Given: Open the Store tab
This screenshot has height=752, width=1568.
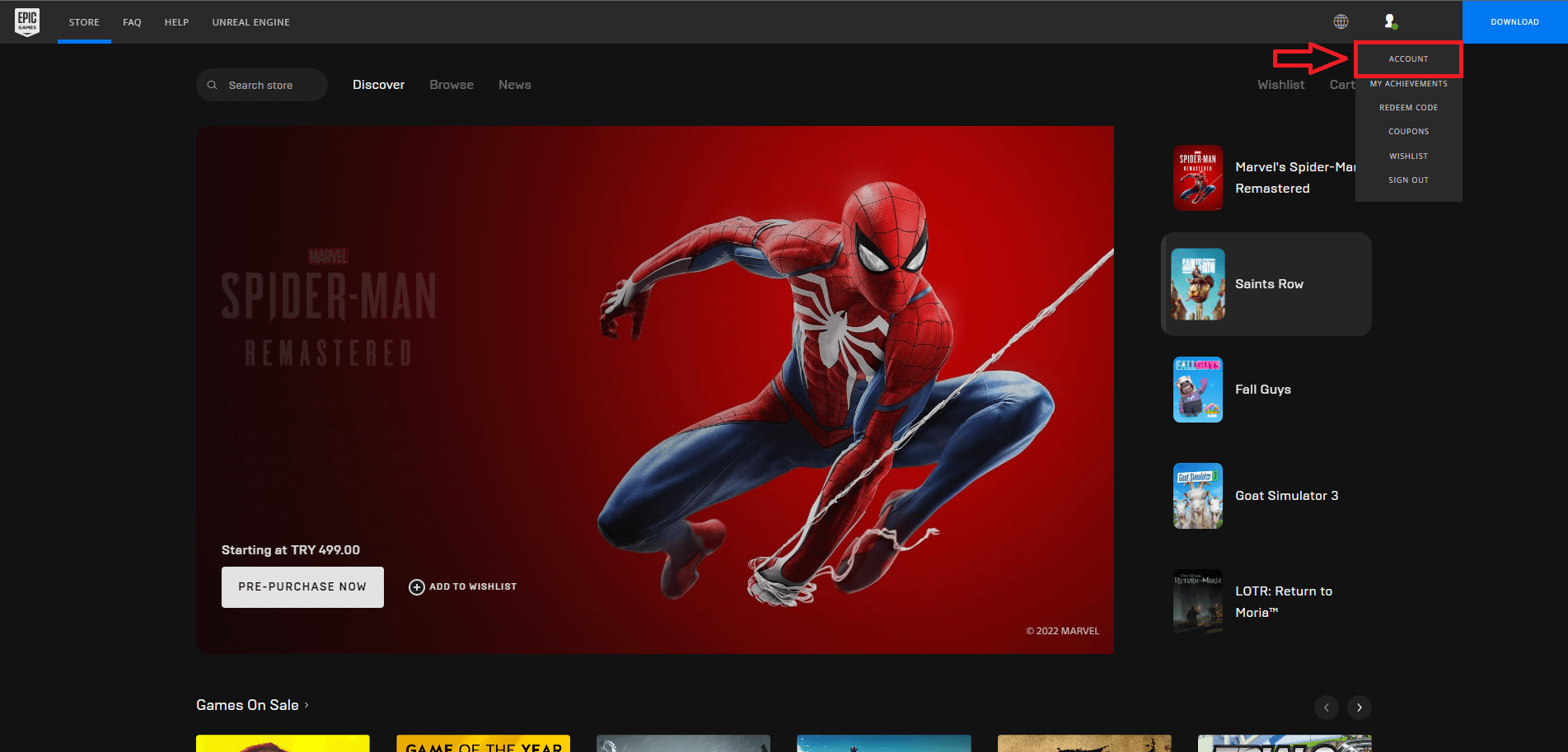Looking at the screenshot, I should (x=84, y=22).
